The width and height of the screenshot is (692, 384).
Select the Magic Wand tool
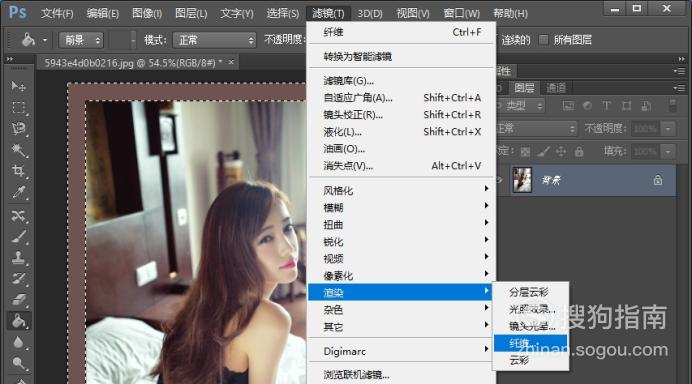18,150
